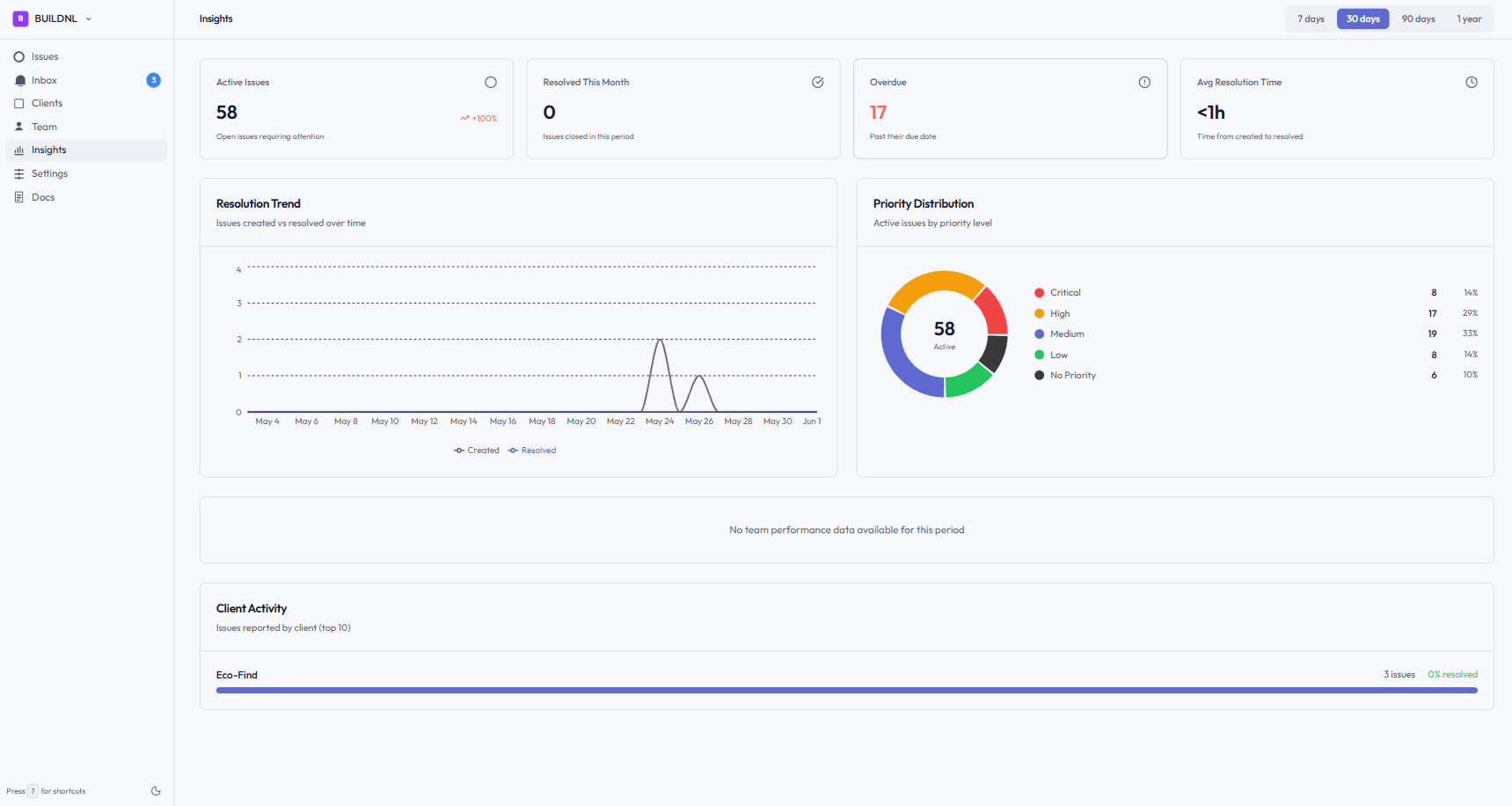
Task: Click the Insights bar chart icon
Action: [19, 150]
